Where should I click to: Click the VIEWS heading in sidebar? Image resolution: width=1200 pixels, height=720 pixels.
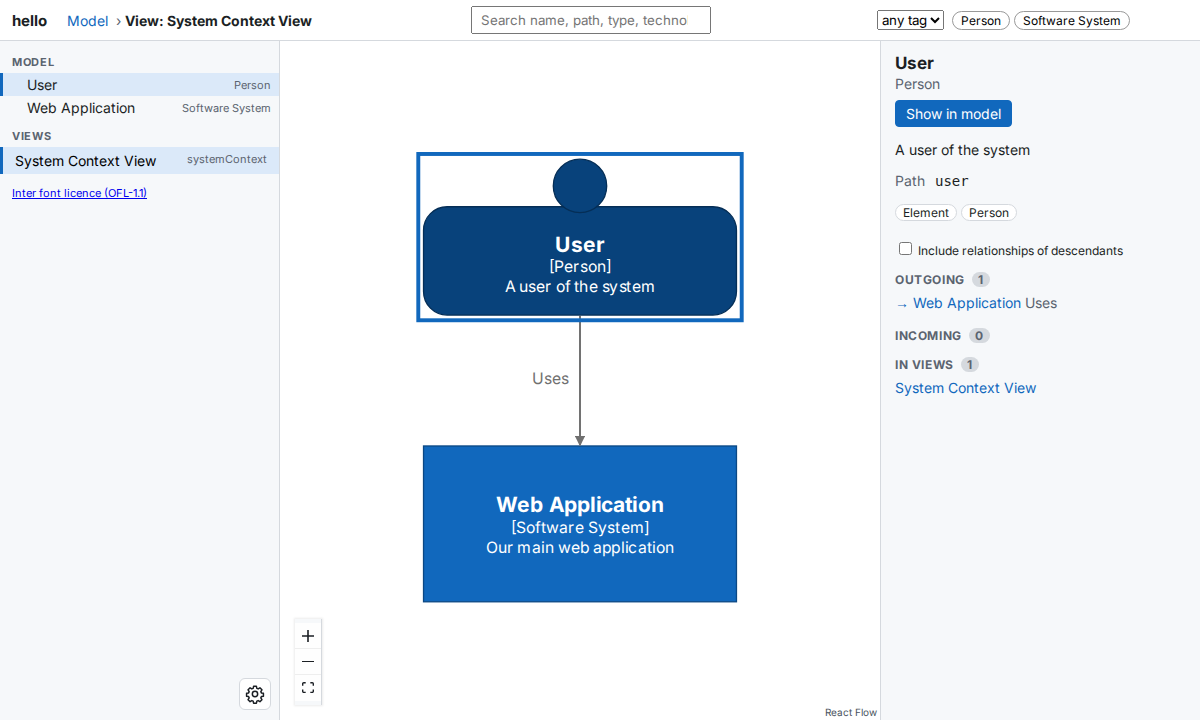[32, 136]
